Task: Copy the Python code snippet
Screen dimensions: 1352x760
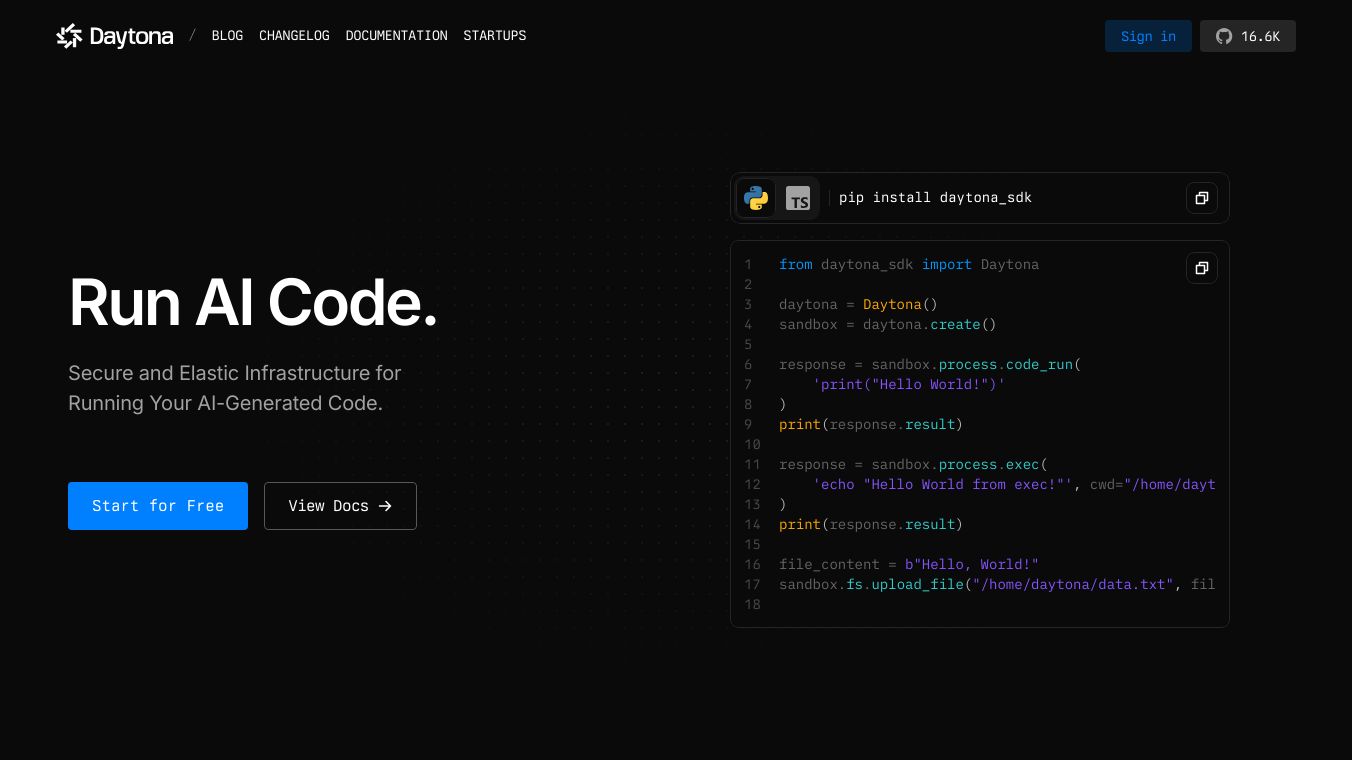Action: [1202, 268]
